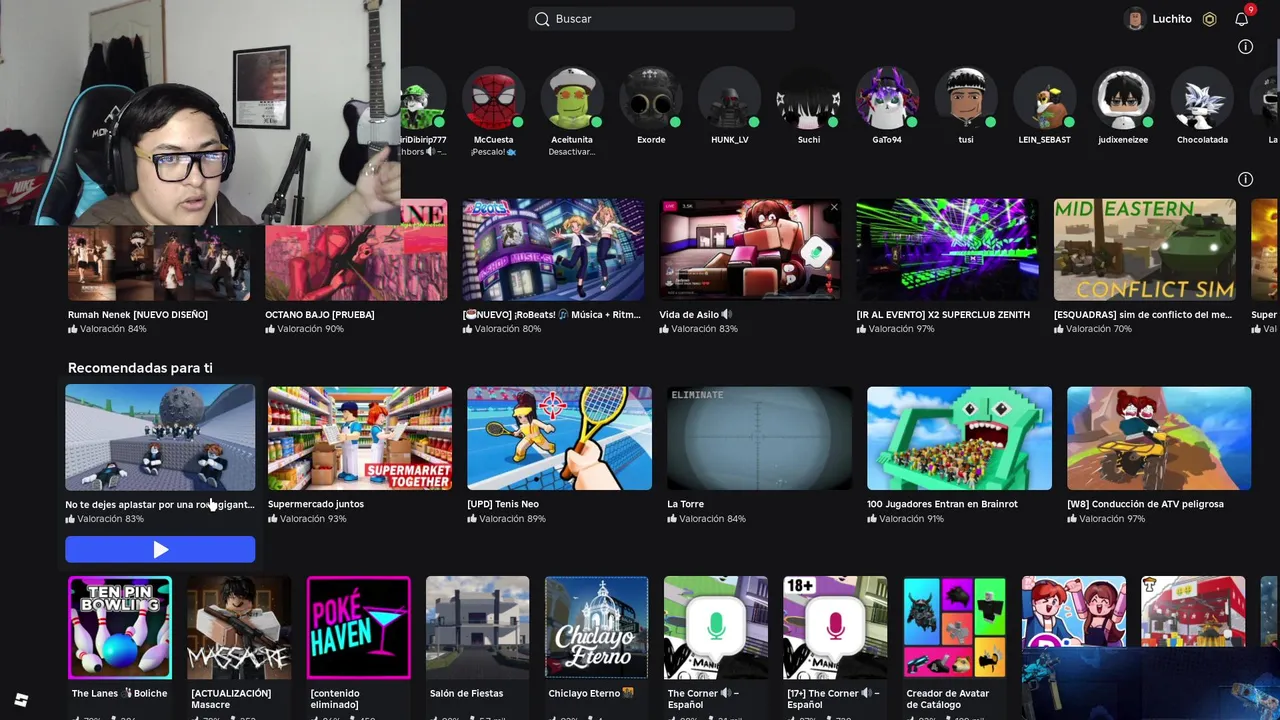Open GaTo94 friend avatar
The width and height of the screenshot is (1280, 720).
pyautogui.click(x=887, y=99)
